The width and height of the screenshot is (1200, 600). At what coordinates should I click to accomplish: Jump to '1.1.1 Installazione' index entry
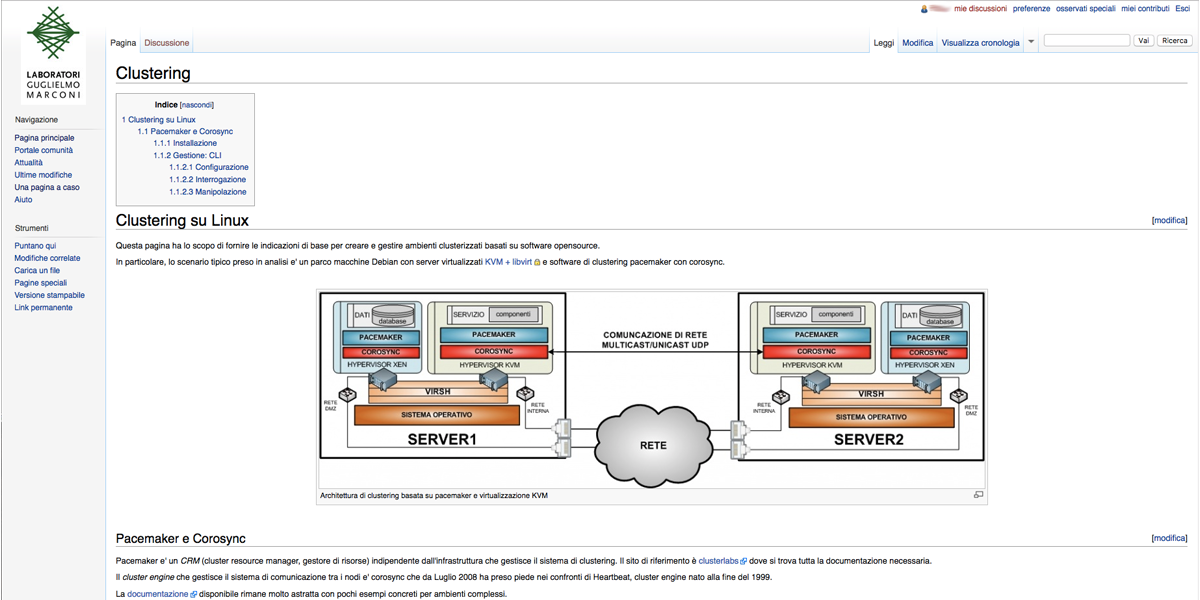tap(185, 143)
